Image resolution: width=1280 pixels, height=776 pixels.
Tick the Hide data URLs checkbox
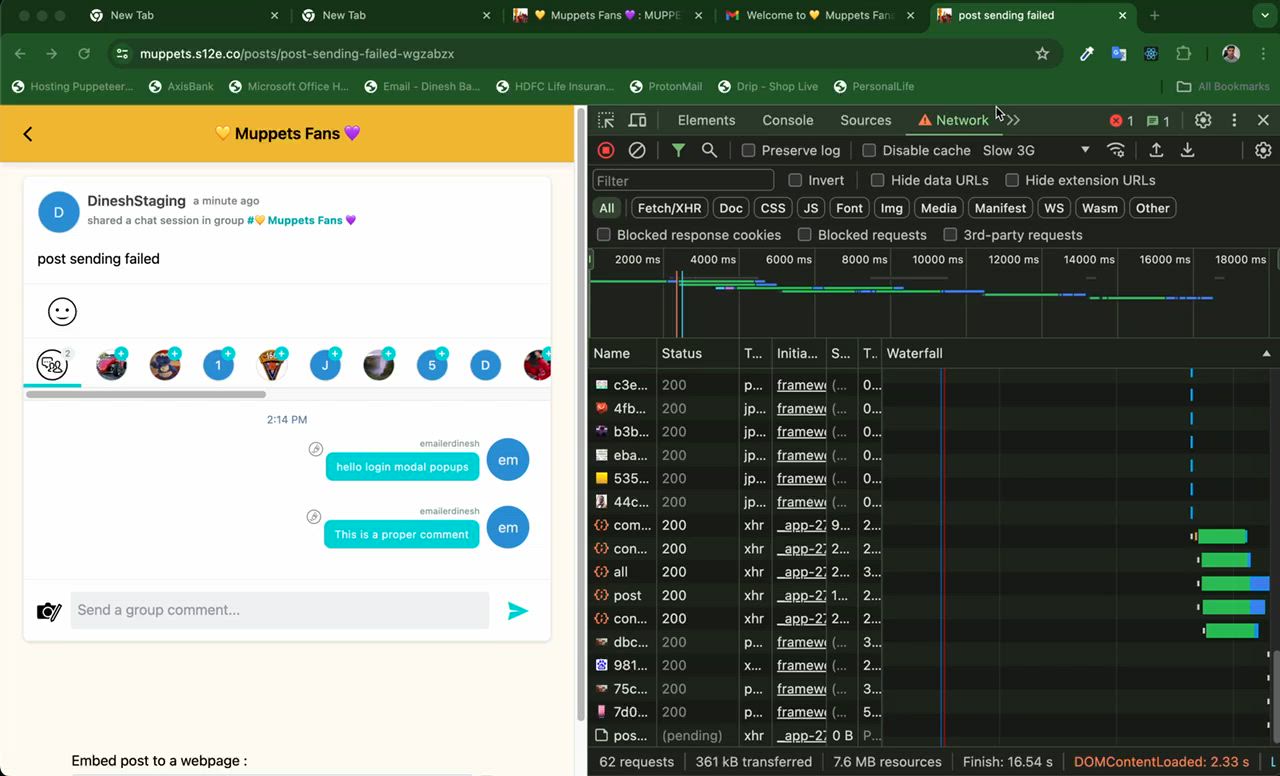tap(877, 180)
